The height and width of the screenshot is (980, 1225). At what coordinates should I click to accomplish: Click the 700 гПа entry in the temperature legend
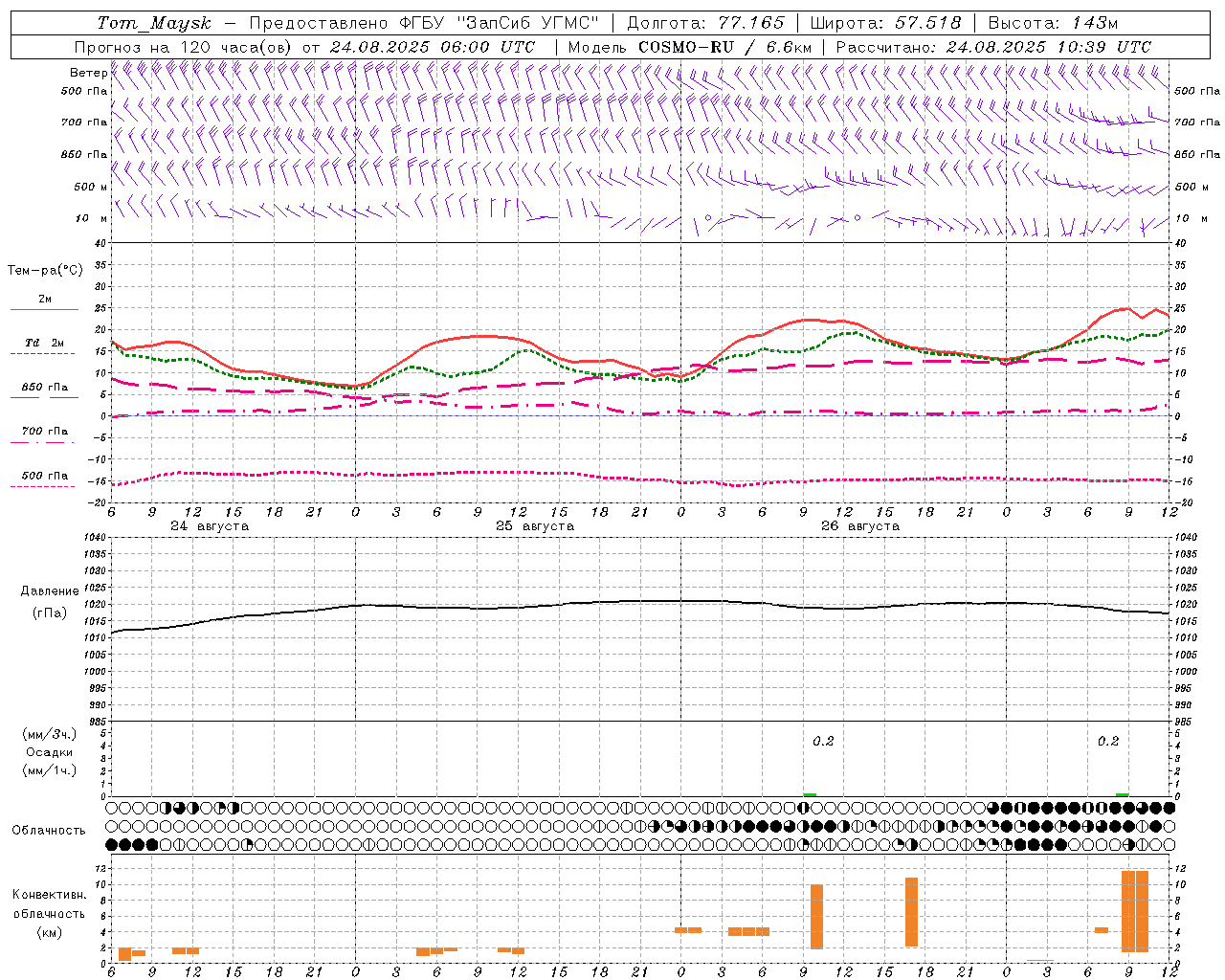(45, 431)
